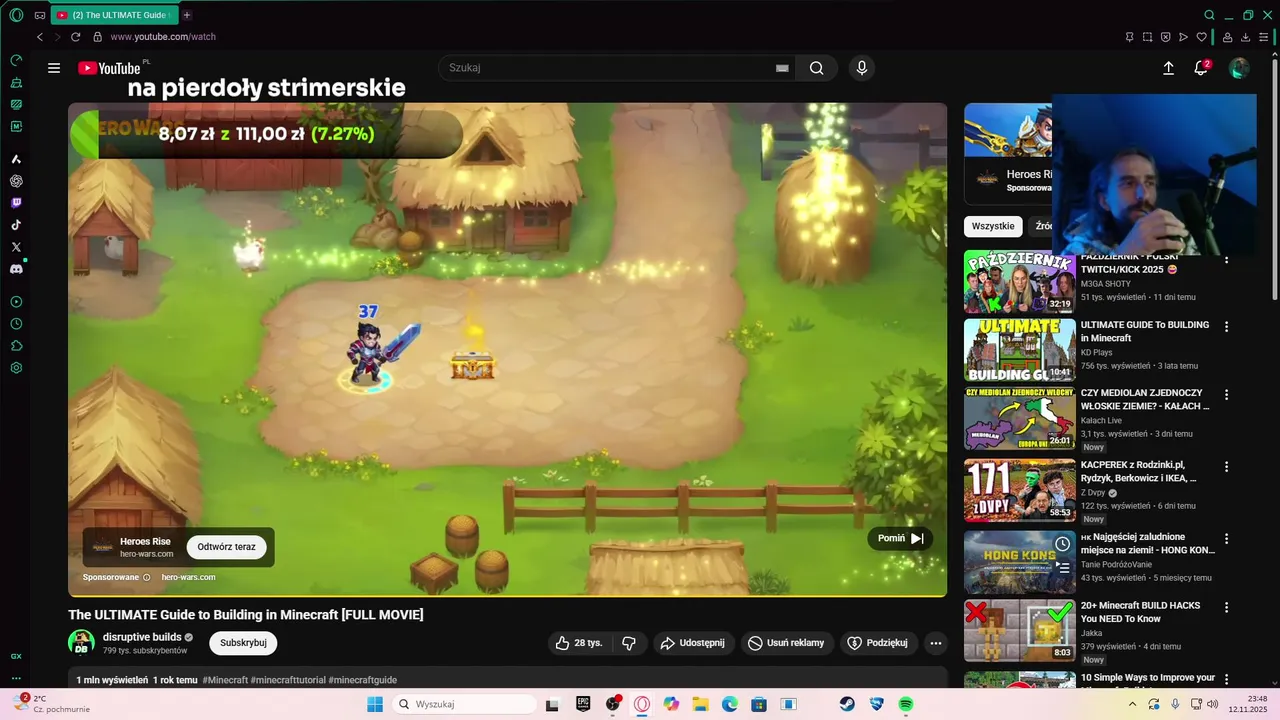
Task: Open GX Control speedometer icon in sidebar
Action: [16, 60]
